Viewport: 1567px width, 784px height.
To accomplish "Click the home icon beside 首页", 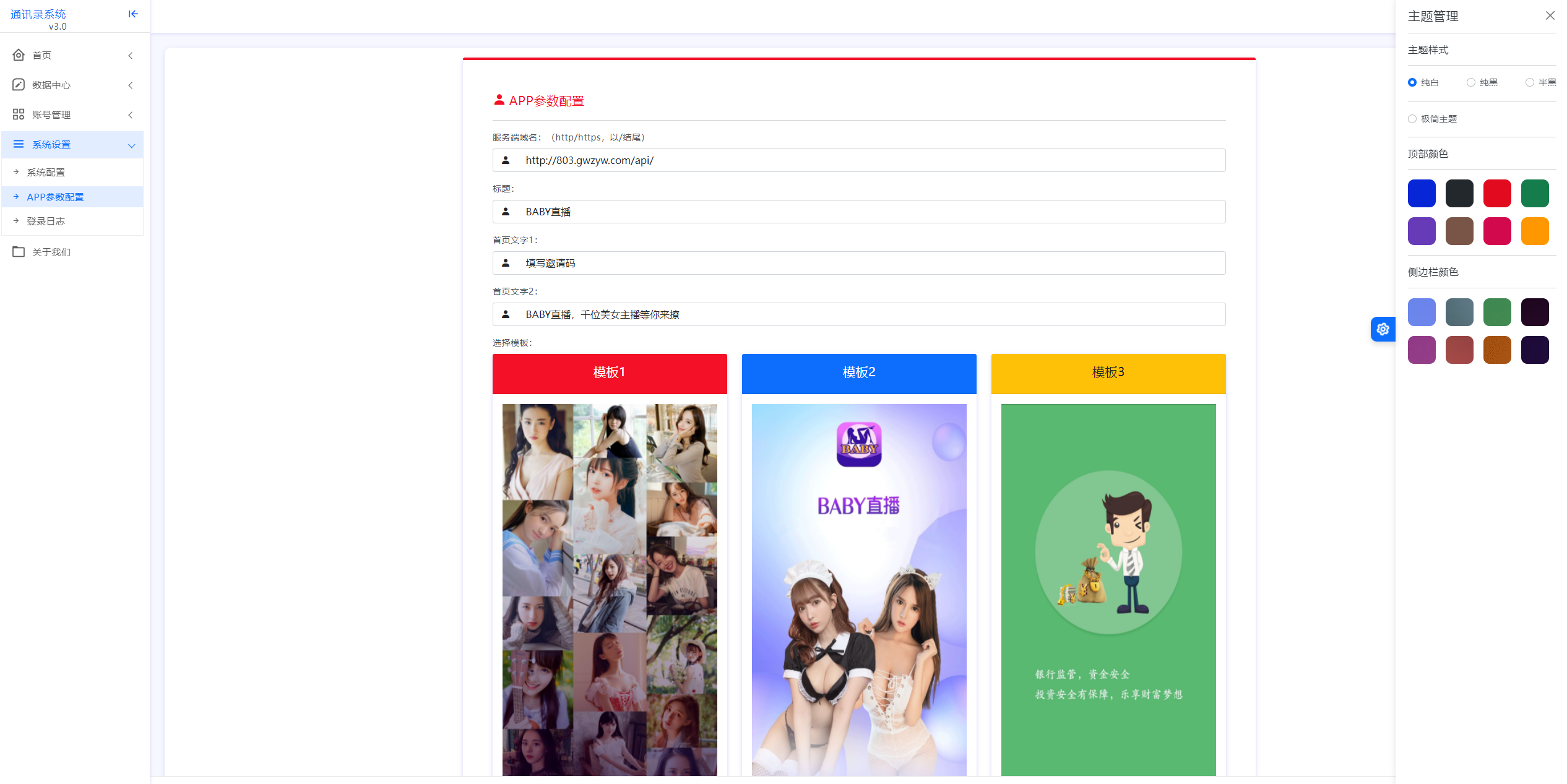I will [18, 55].
